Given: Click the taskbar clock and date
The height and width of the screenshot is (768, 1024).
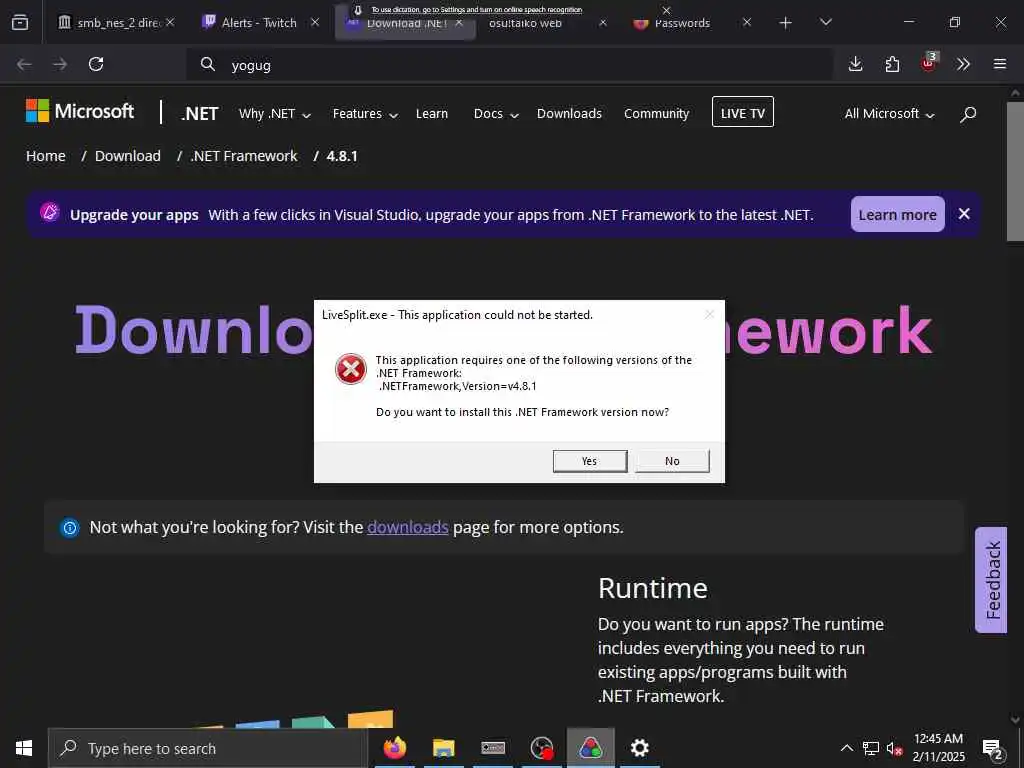Looking at the screenshot, I should coord(938,748).
